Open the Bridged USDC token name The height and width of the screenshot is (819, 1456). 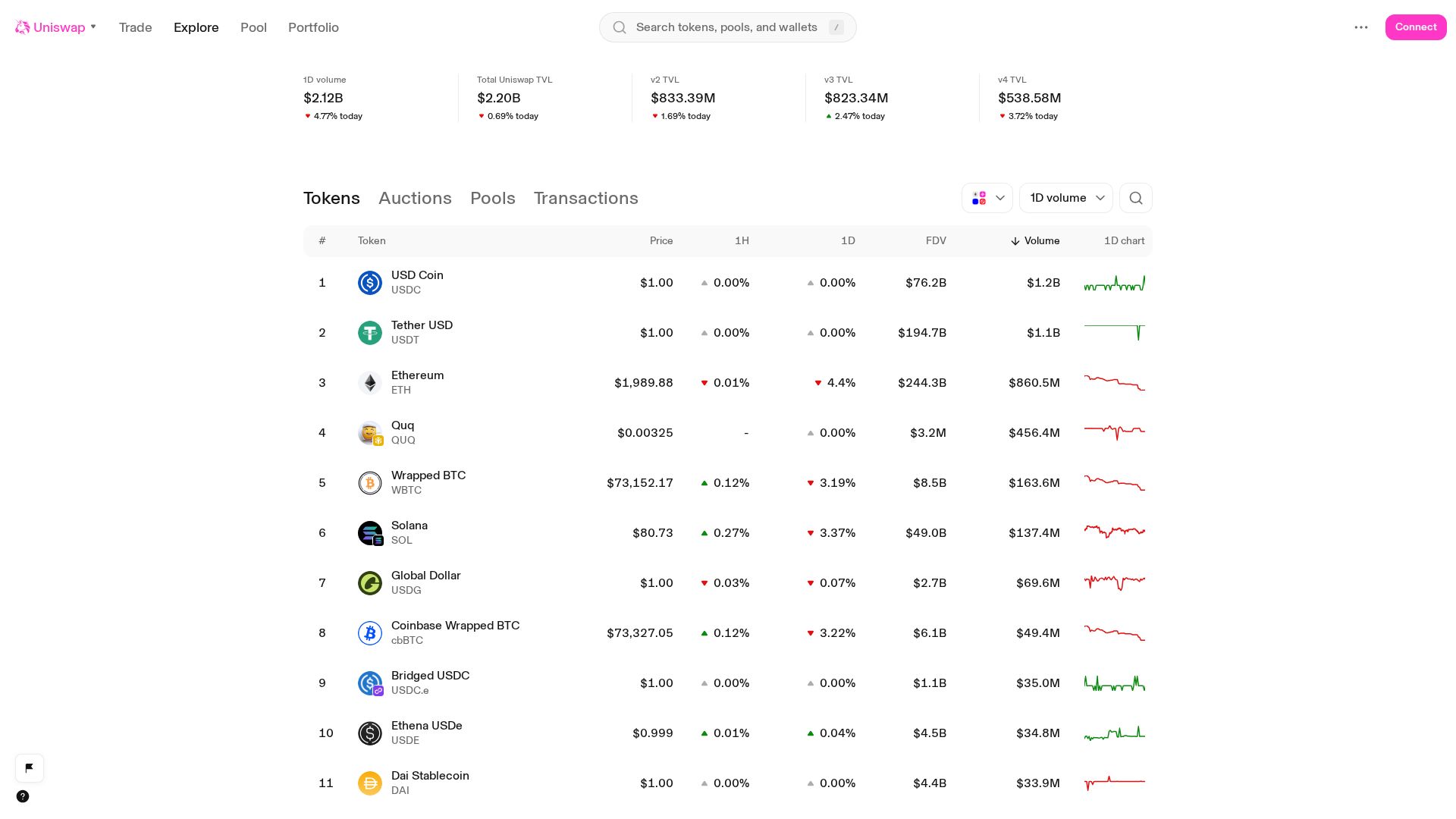[430, 676]
